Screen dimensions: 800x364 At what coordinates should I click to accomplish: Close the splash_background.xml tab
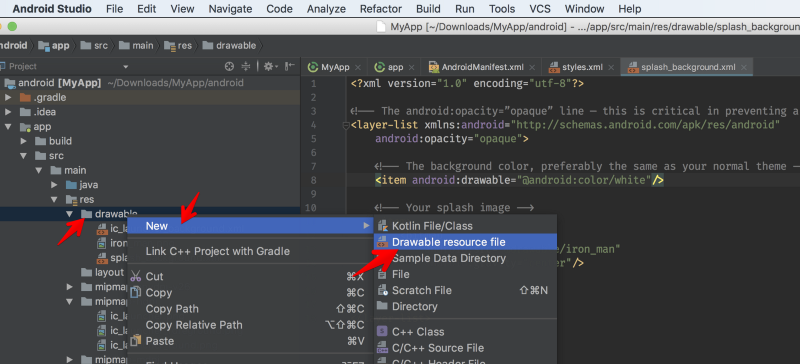point(744,67)
